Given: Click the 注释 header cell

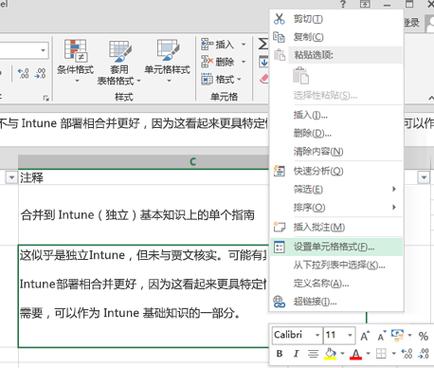Looking at the screenshot, I should [x=143, y=178].
